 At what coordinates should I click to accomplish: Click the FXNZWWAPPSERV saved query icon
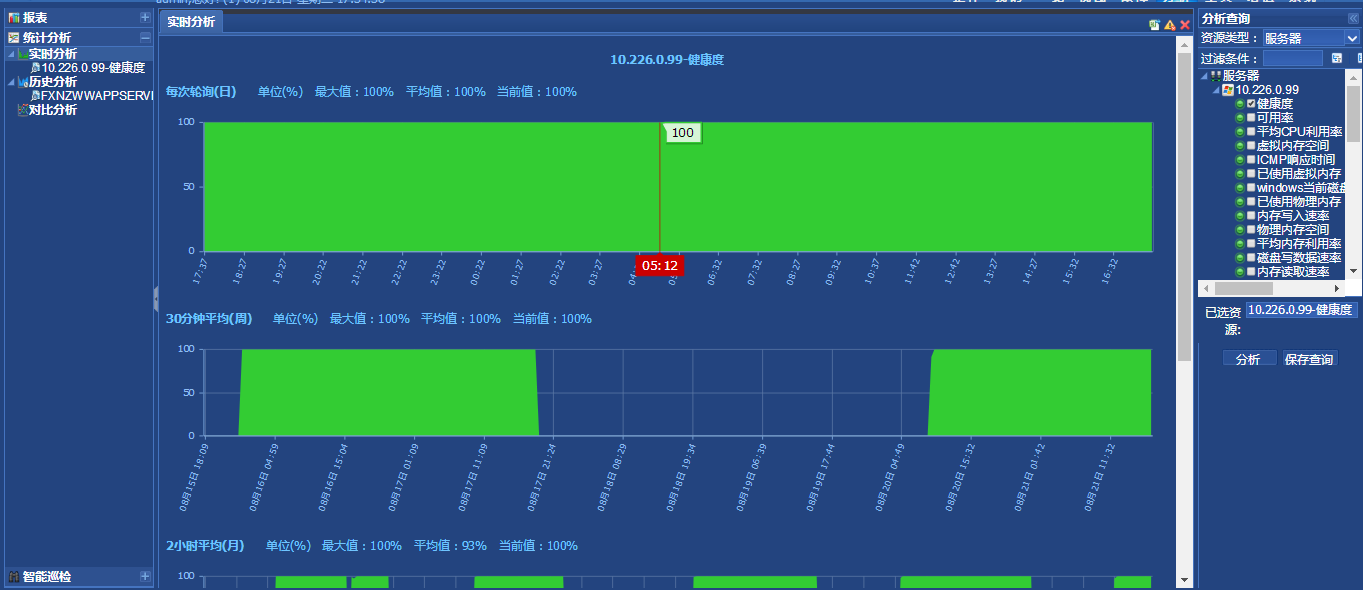[36, 96]
